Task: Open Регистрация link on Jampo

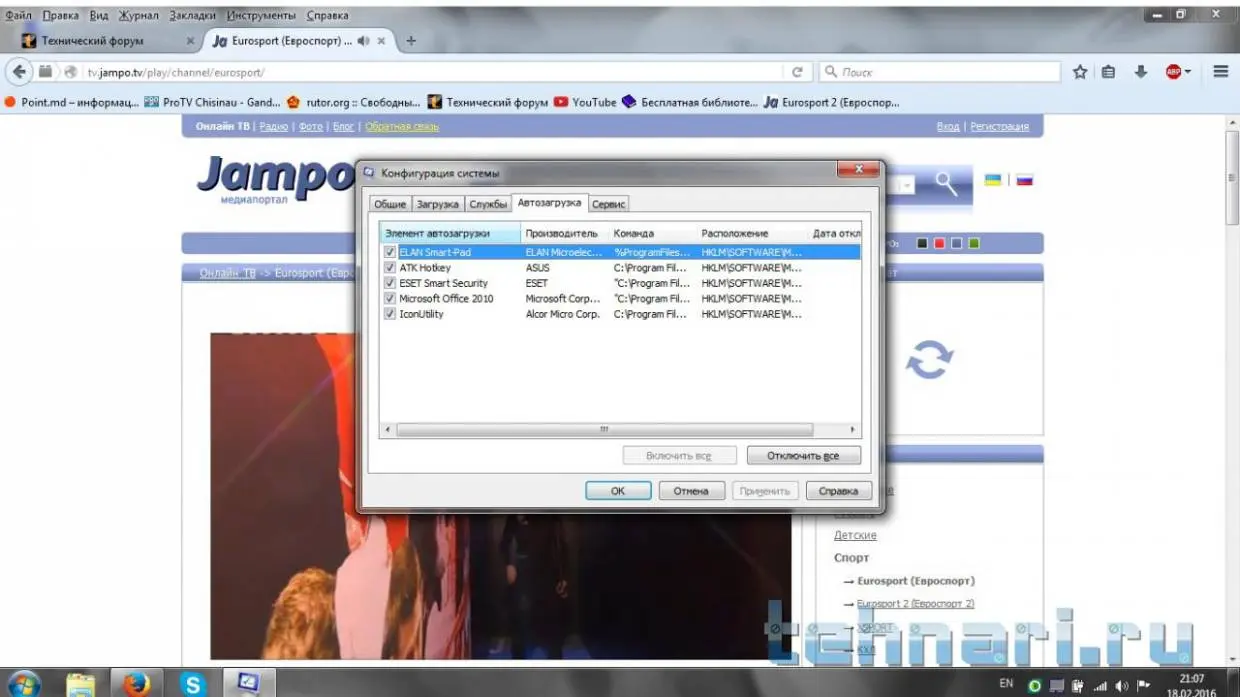Action: coord(999,127)
